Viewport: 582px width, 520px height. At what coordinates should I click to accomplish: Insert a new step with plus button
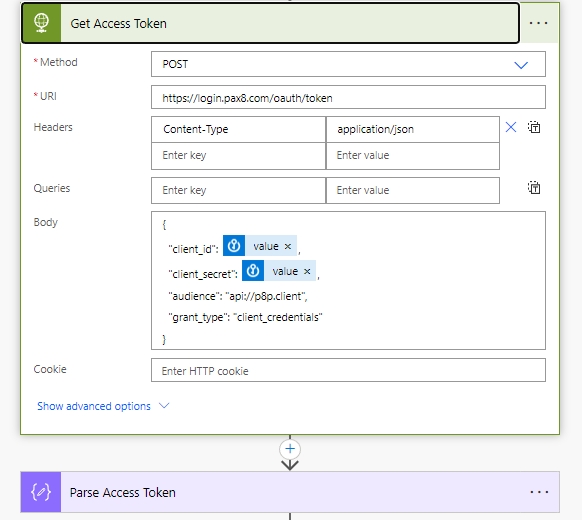tap(290, 449)
